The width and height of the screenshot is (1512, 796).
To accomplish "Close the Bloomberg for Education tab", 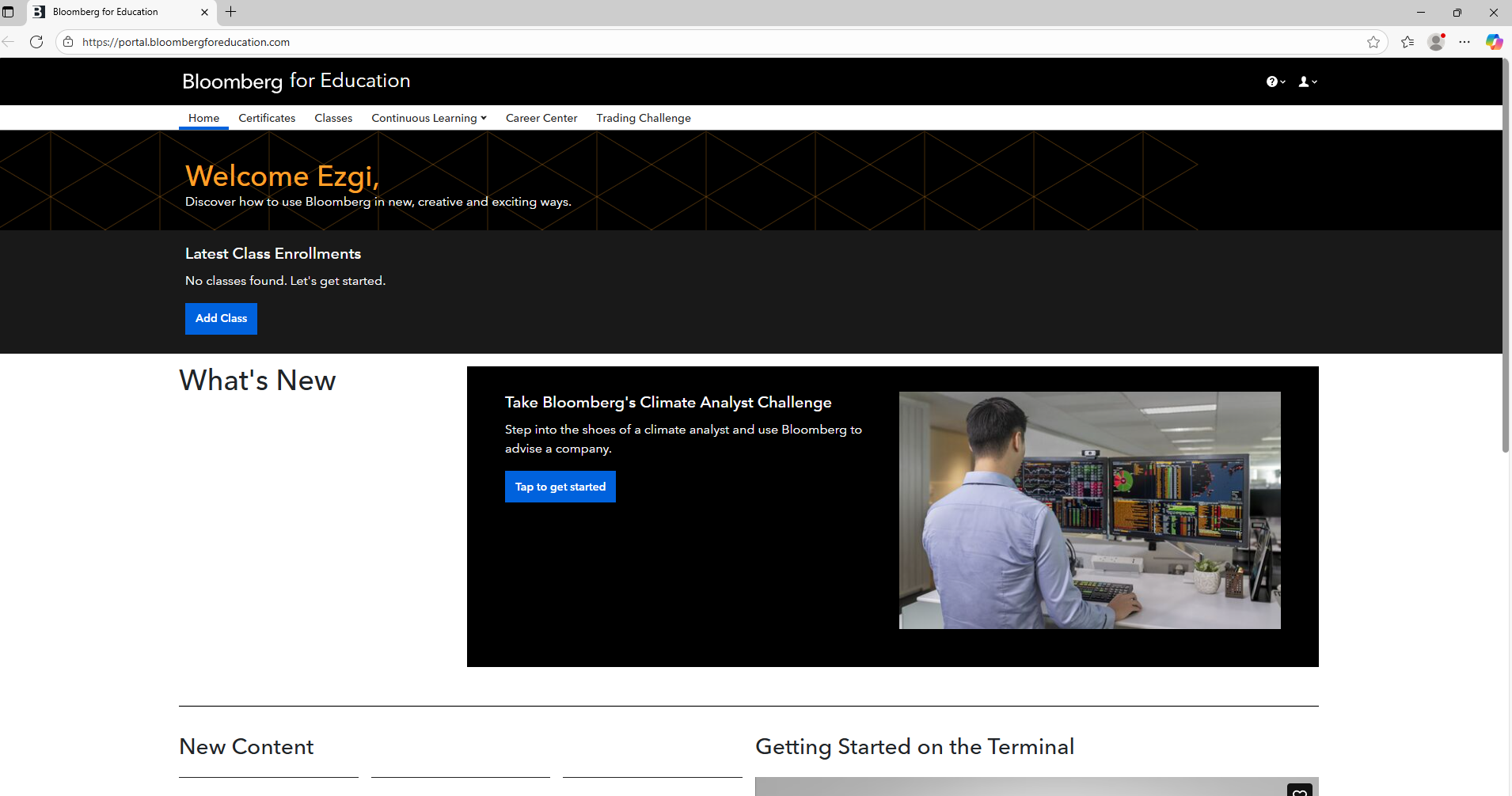I will pyautogui.click(x=204, y=12).
